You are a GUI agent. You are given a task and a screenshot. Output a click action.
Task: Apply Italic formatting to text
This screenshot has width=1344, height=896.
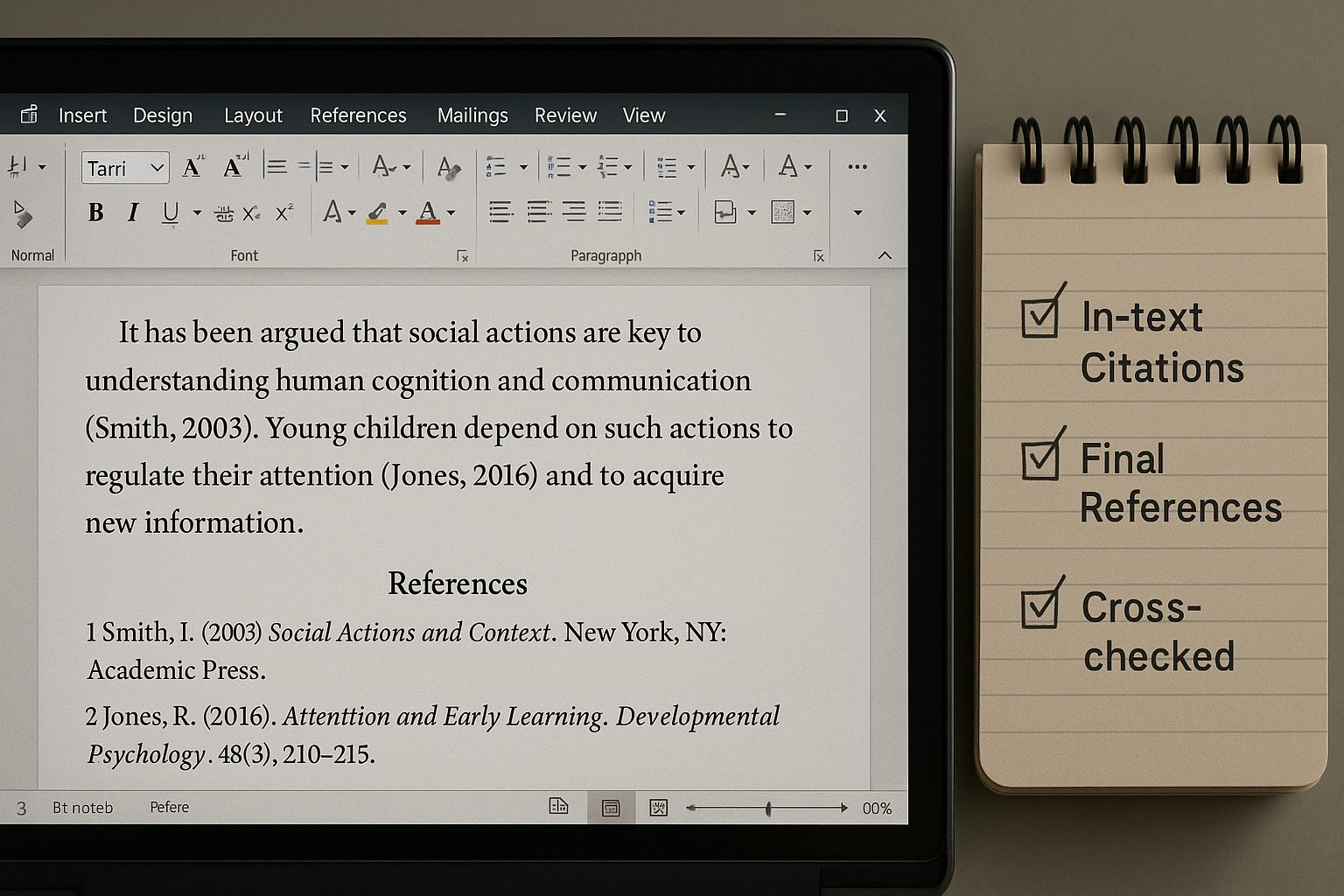pyautogui.click(x=133, y=213)
